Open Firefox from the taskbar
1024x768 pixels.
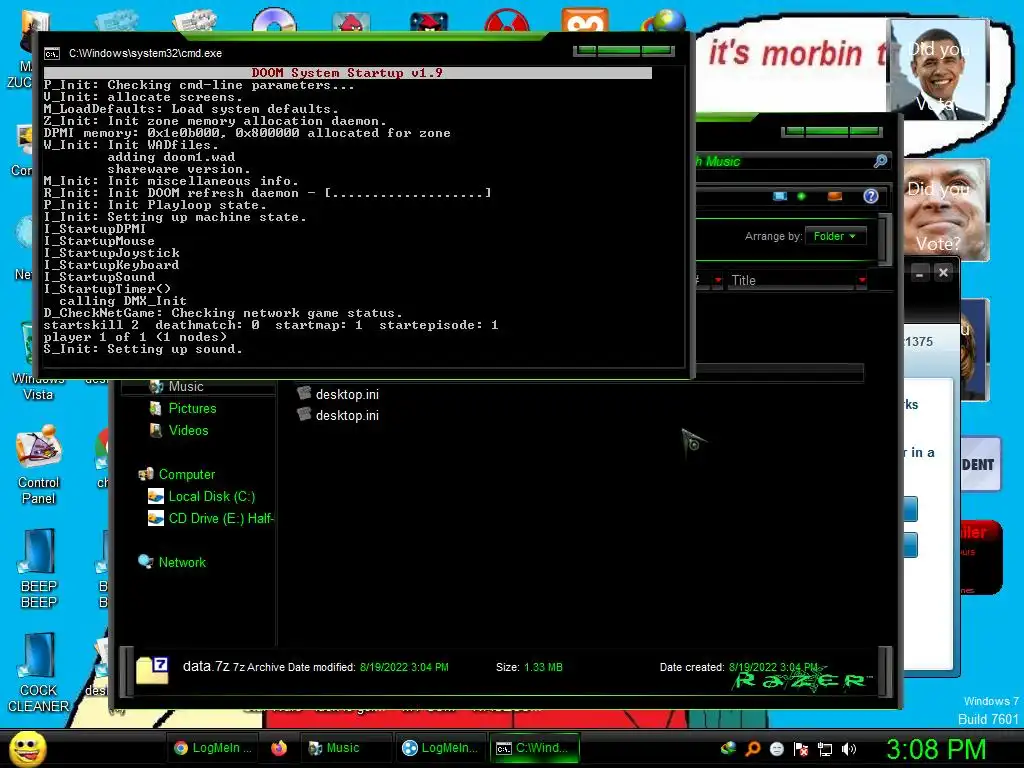[279, 748]
